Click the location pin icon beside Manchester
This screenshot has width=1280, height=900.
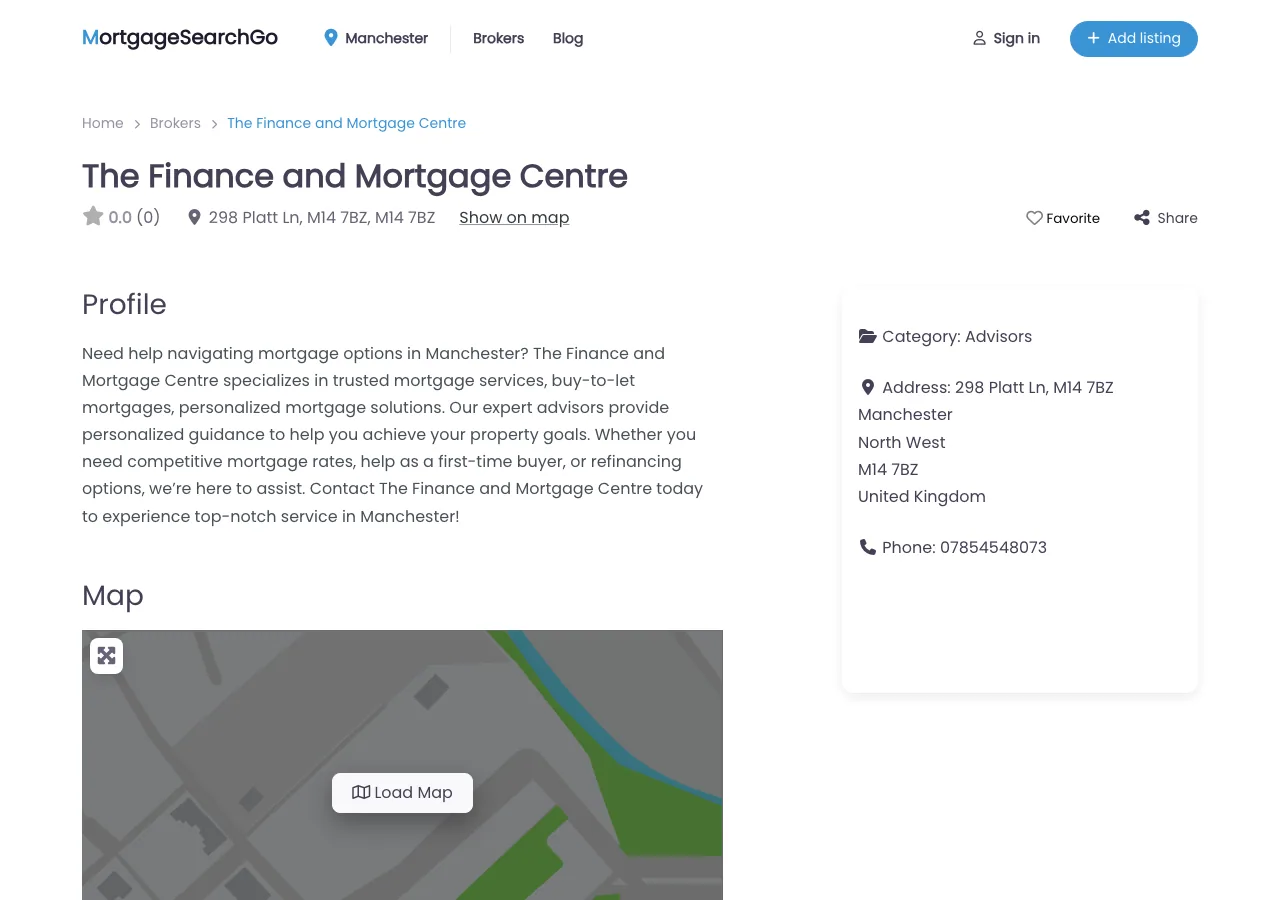(331, 38)
